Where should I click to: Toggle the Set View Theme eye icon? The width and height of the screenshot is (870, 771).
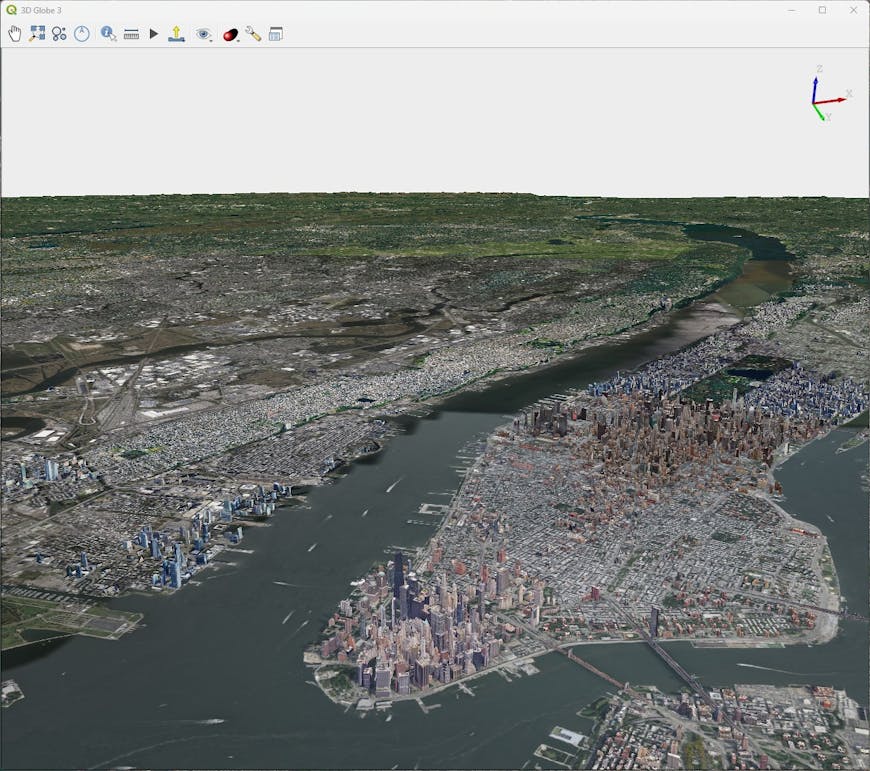pyautogui.click(x=203, y=33)
